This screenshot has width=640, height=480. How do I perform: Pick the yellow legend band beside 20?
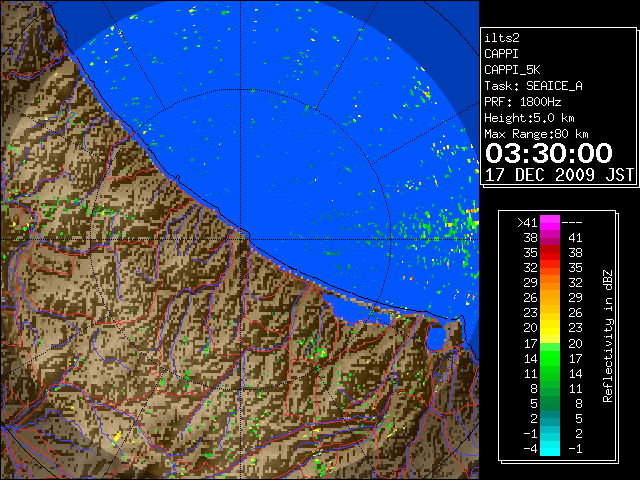[550, 328]
